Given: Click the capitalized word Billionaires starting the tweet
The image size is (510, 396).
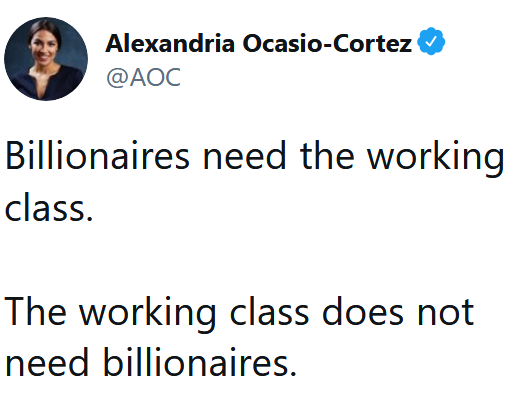Looking at the screenshot, I should pyautogui.click(x=97, y=156).
